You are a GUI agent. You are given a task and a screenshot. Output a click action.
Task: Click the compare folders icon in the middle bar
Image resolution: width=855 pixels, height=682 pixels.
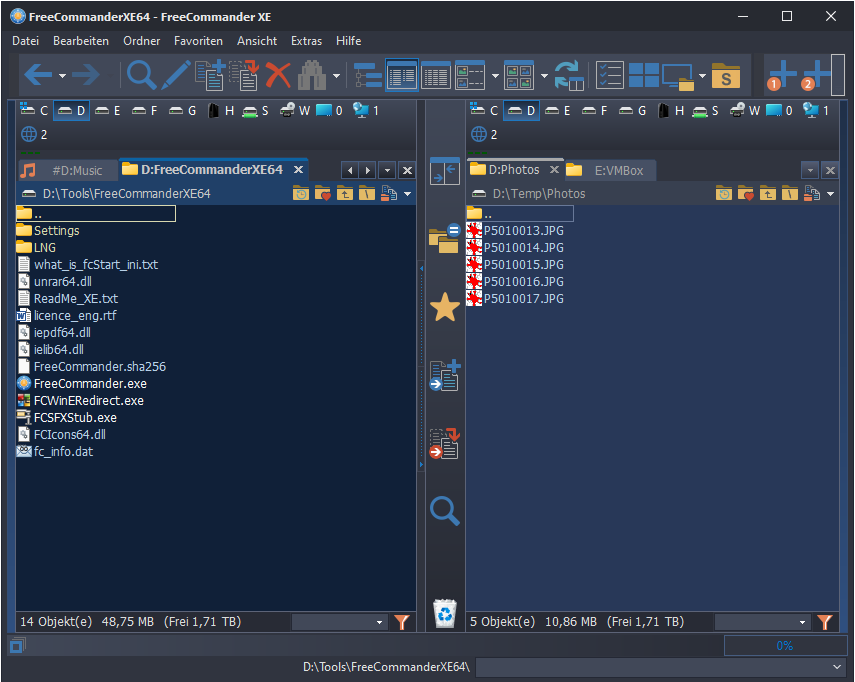[x=444, y=238]
